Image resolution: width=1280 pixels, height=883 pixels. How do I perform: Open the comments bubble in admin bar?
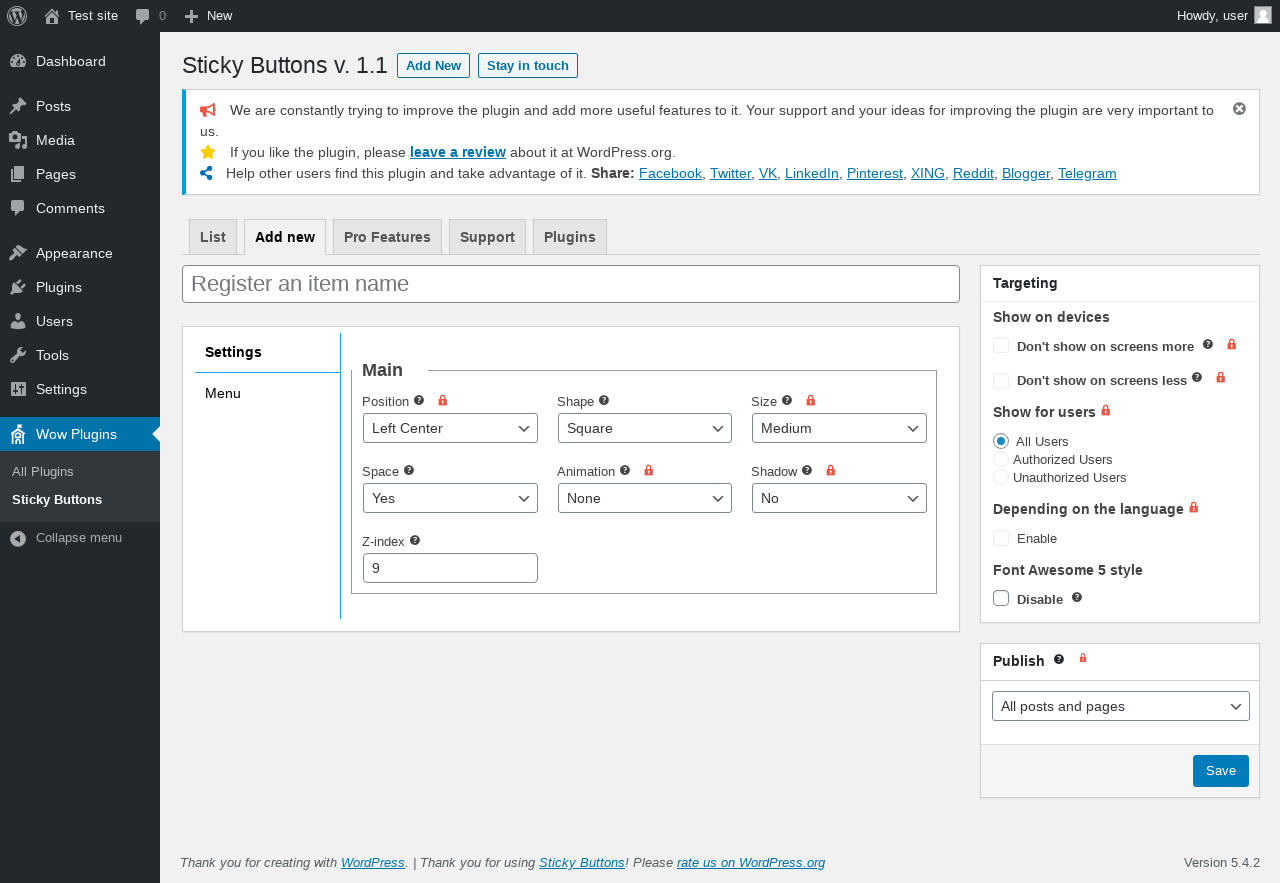click(x=151, y=16)
